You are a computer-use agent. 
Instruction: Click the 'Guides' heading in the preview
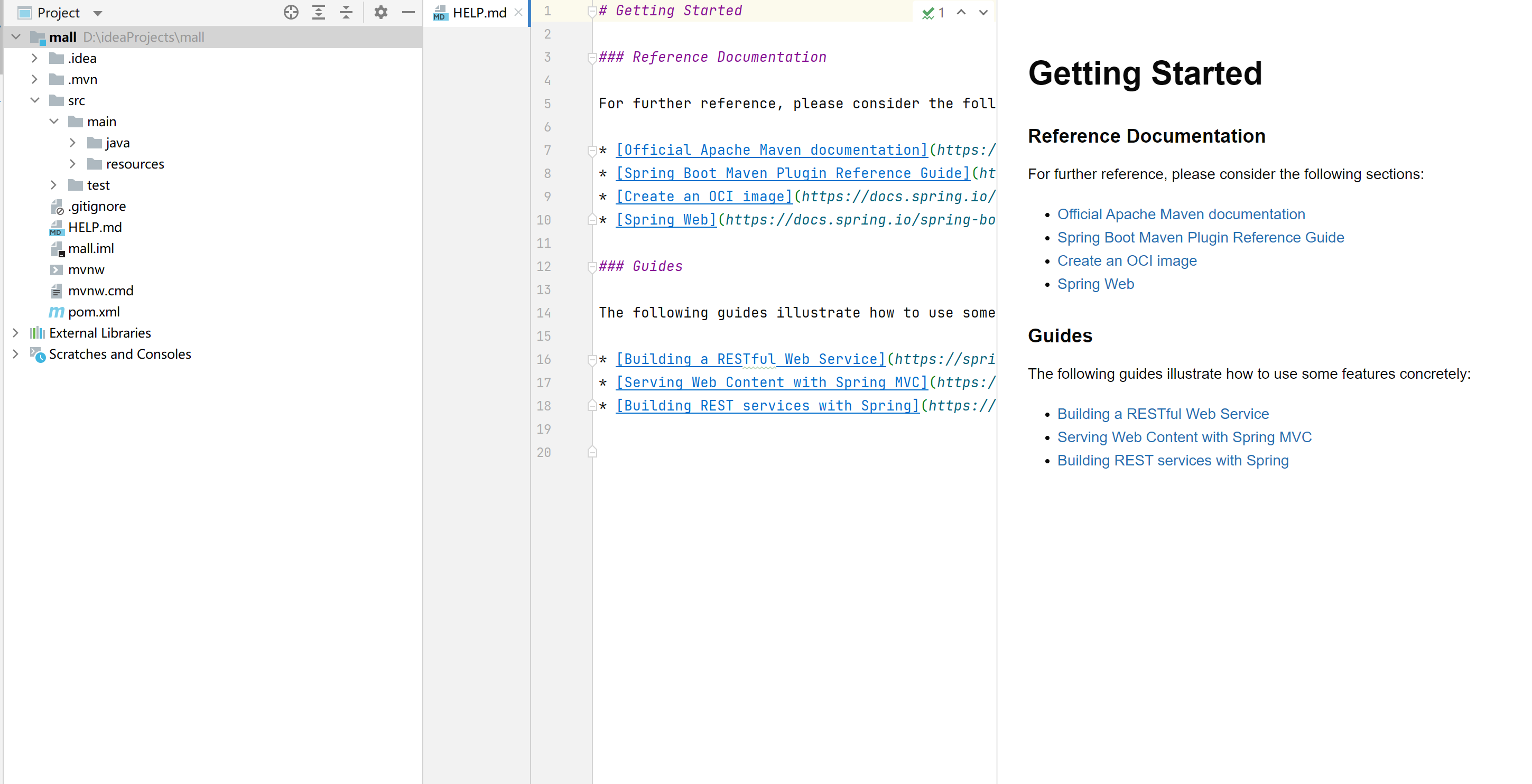tap(1060, 335)
